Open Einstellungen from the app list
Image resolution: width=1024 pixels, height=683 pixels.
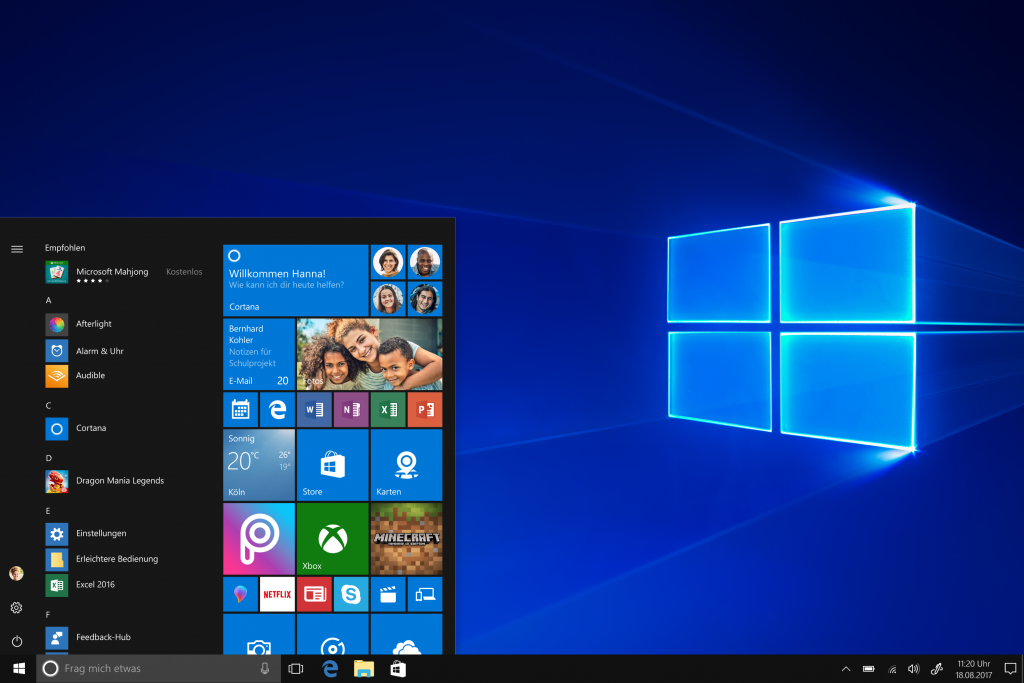pos(101,534)
